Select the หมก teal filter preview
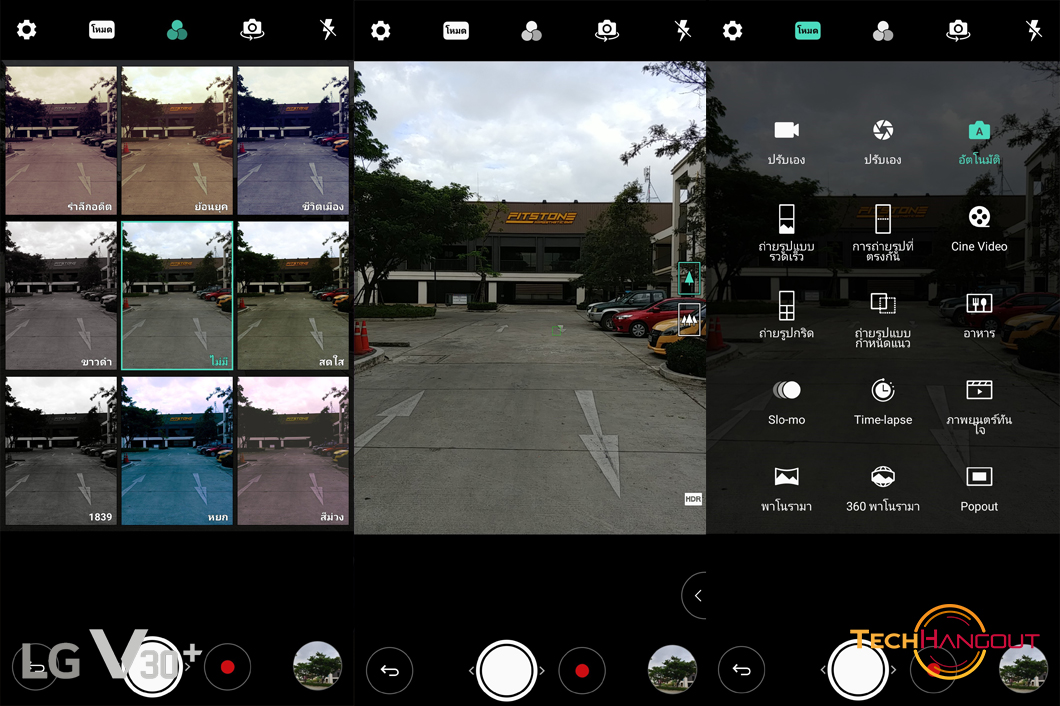Viewport: 1060px width, 706px height. (x=177, y=451)
